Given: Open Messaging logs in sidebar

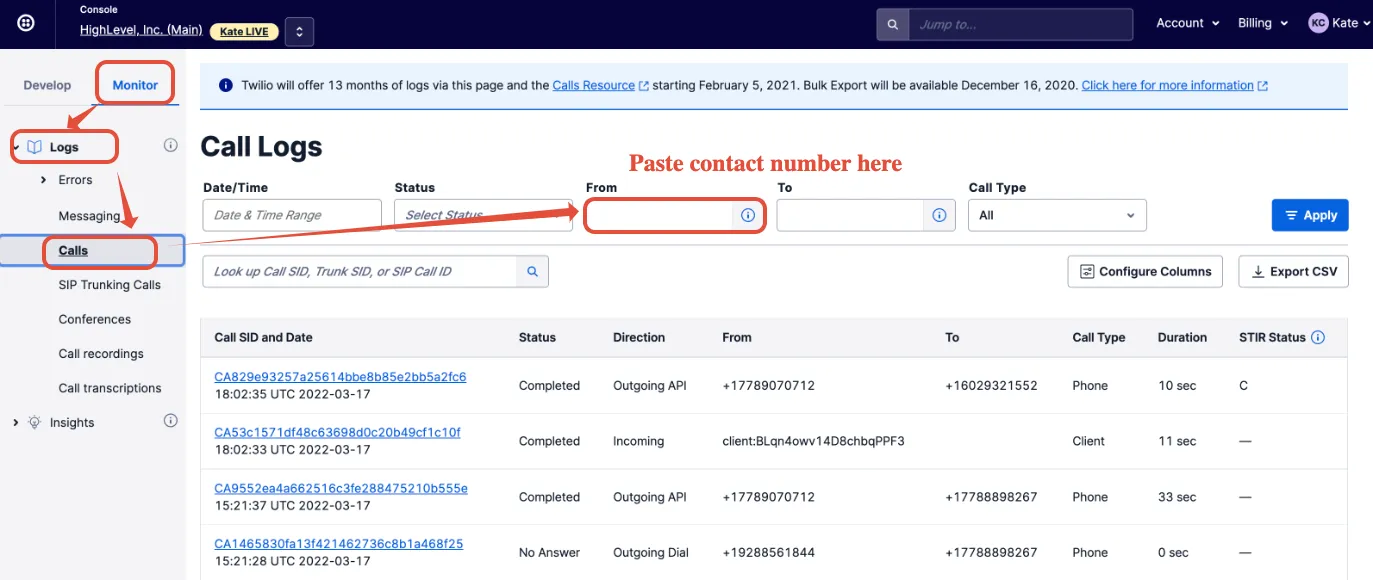Looking at the screenshot, I should point(89,216).
